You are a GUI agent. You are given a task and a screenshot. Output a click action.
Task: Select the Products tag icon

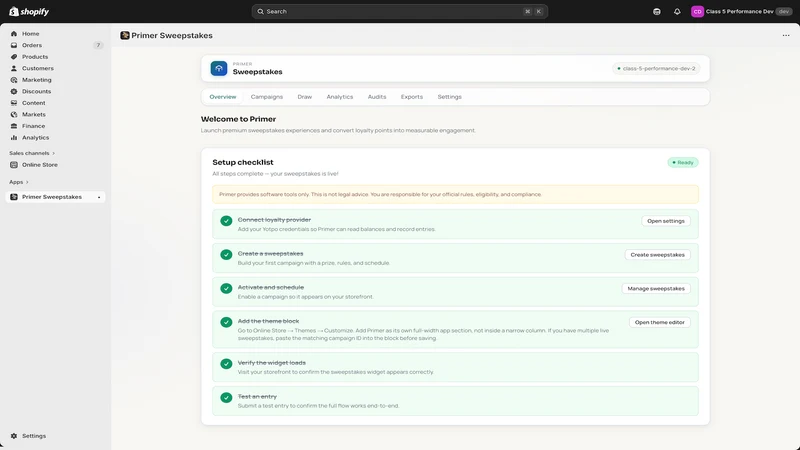(x=14, y=57)
